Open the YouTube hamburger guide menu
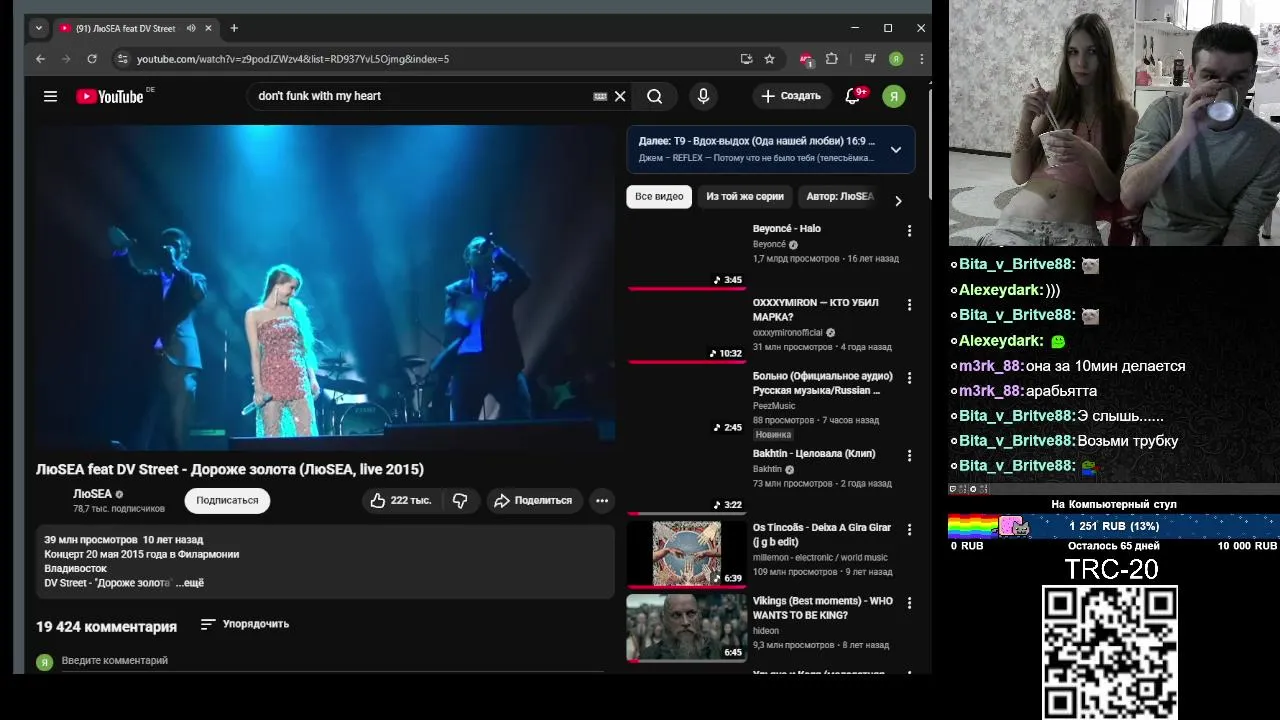Image resolution: width=1280 pixels, height=720 pixels. click(x=50, y=96)
